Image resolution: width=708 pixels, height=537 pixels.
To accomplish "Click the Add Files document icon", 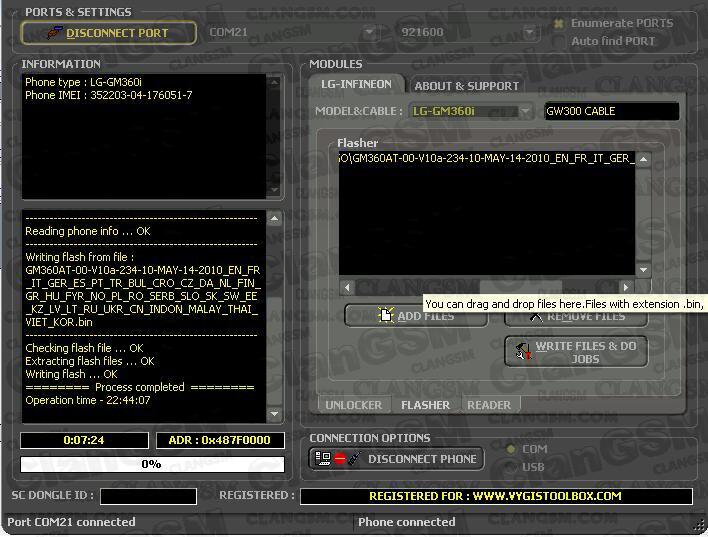I will tap(386, 316).
